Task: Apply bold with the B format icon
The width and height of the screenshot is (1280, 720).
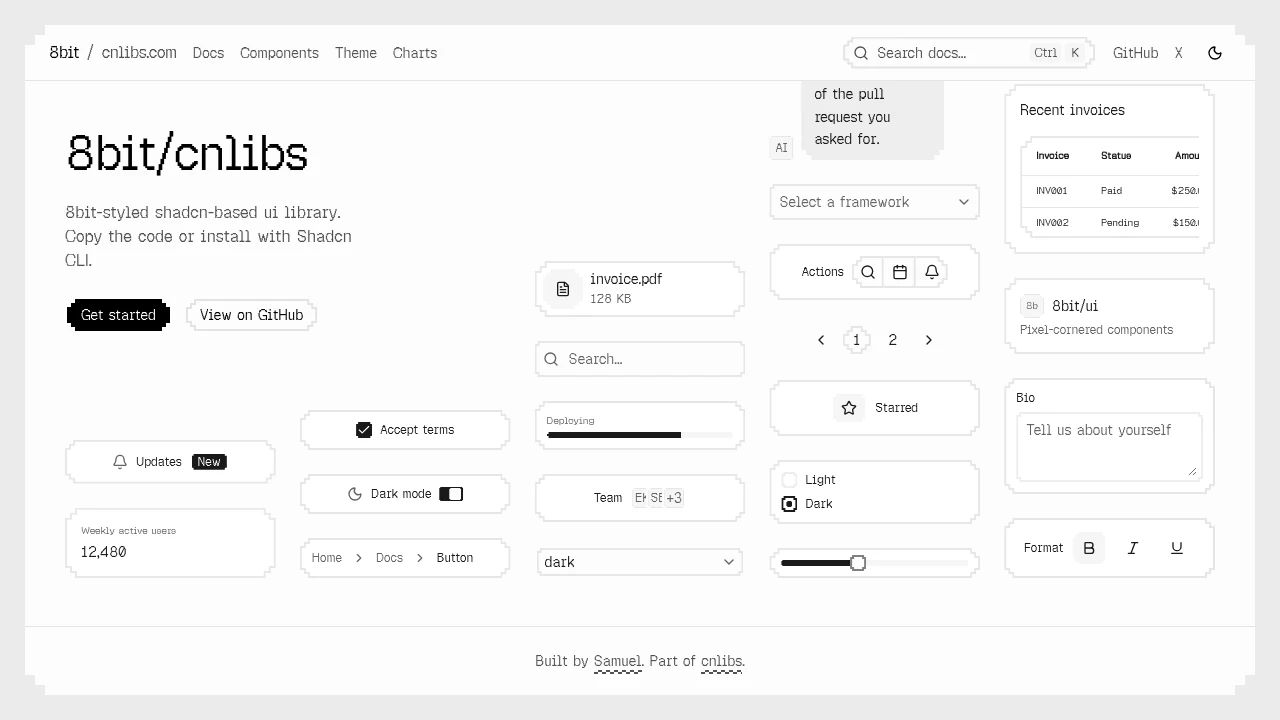Action: coord(1089,548)
